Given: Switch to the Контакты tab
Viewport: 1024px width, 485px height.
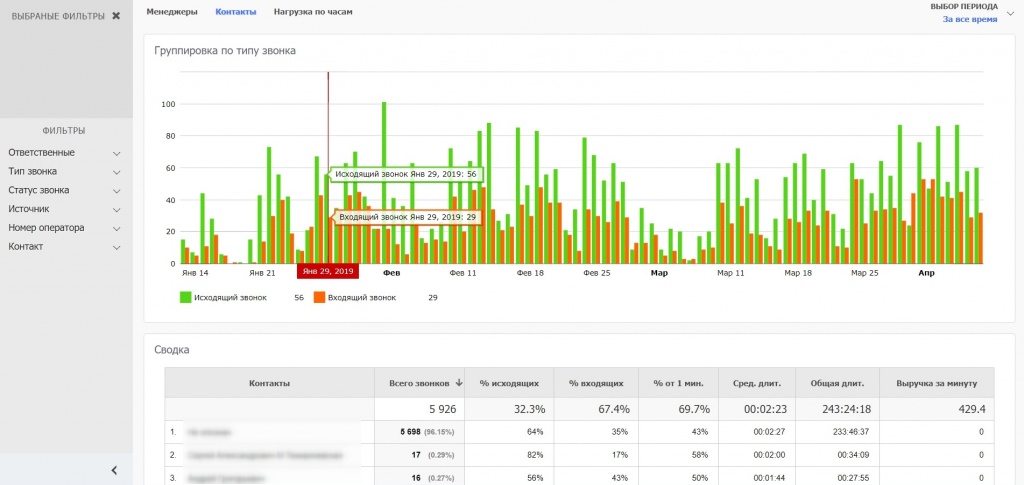Looking at the screenshot, I should tap(236, 12).
